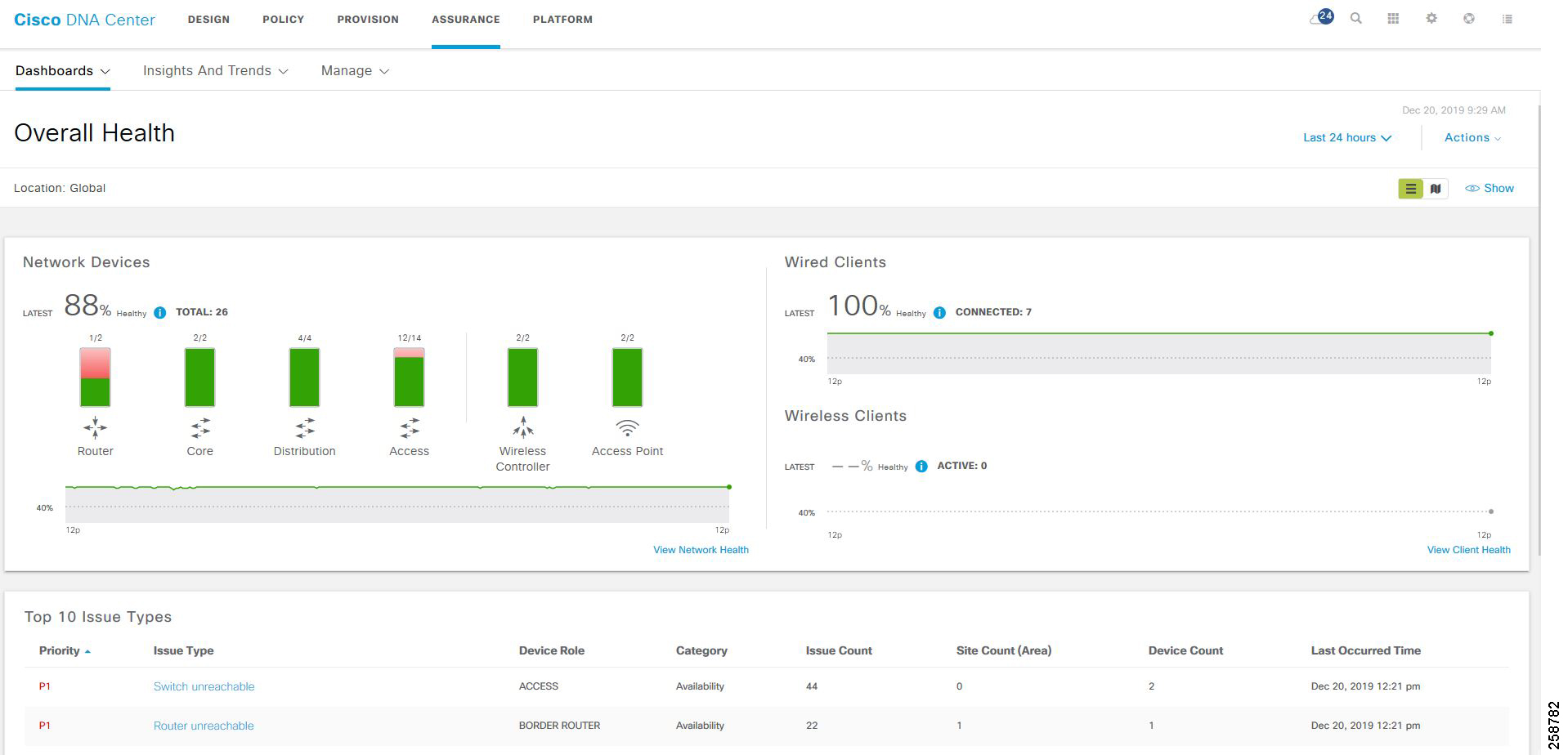Image resolution: width=1568 pixels, height=755 pixels.
Task: Open the PLATFORM menu
Action: click(562, 20)
